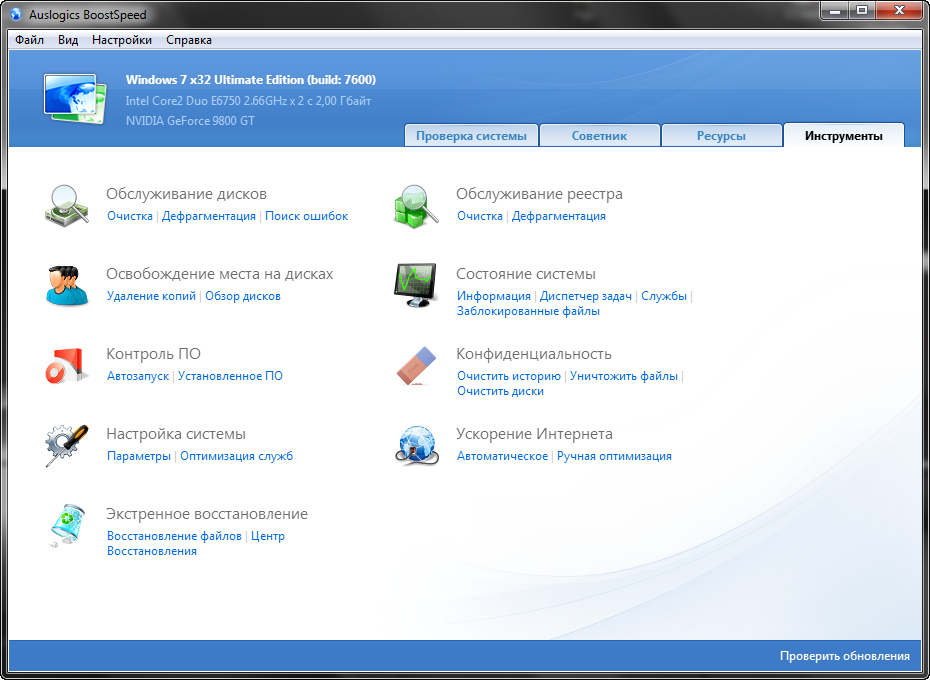Click the Оптимизация служб link

[236, 456]
